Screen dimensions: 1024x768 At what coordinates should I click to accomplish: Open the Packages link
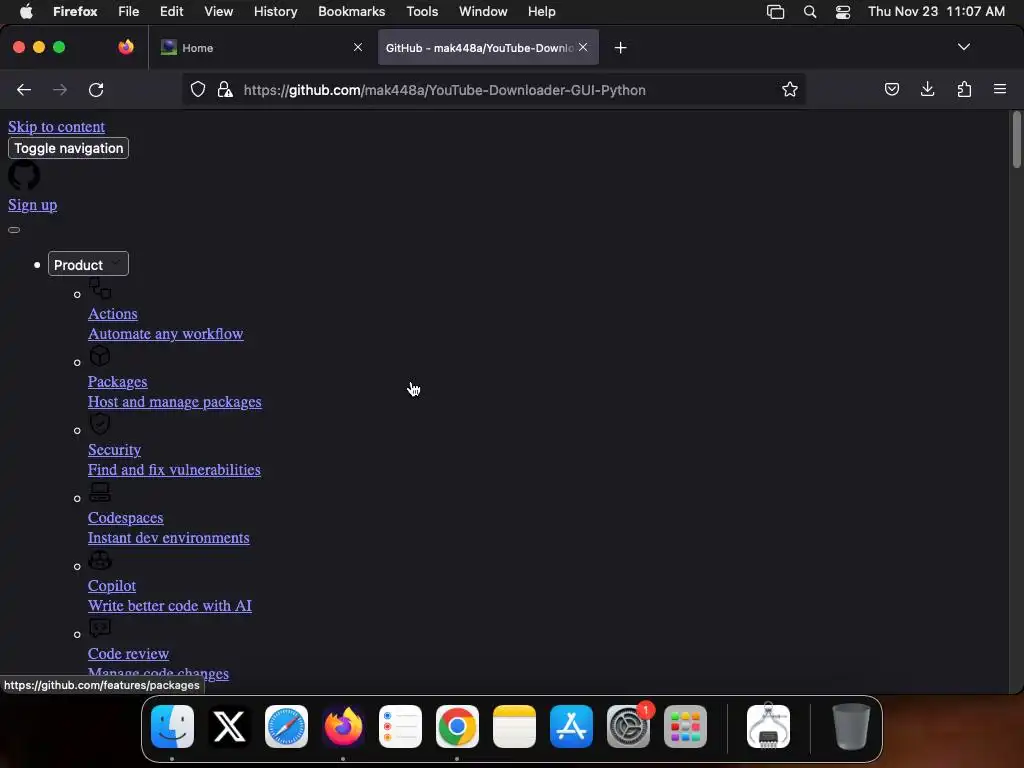[118, 381]
